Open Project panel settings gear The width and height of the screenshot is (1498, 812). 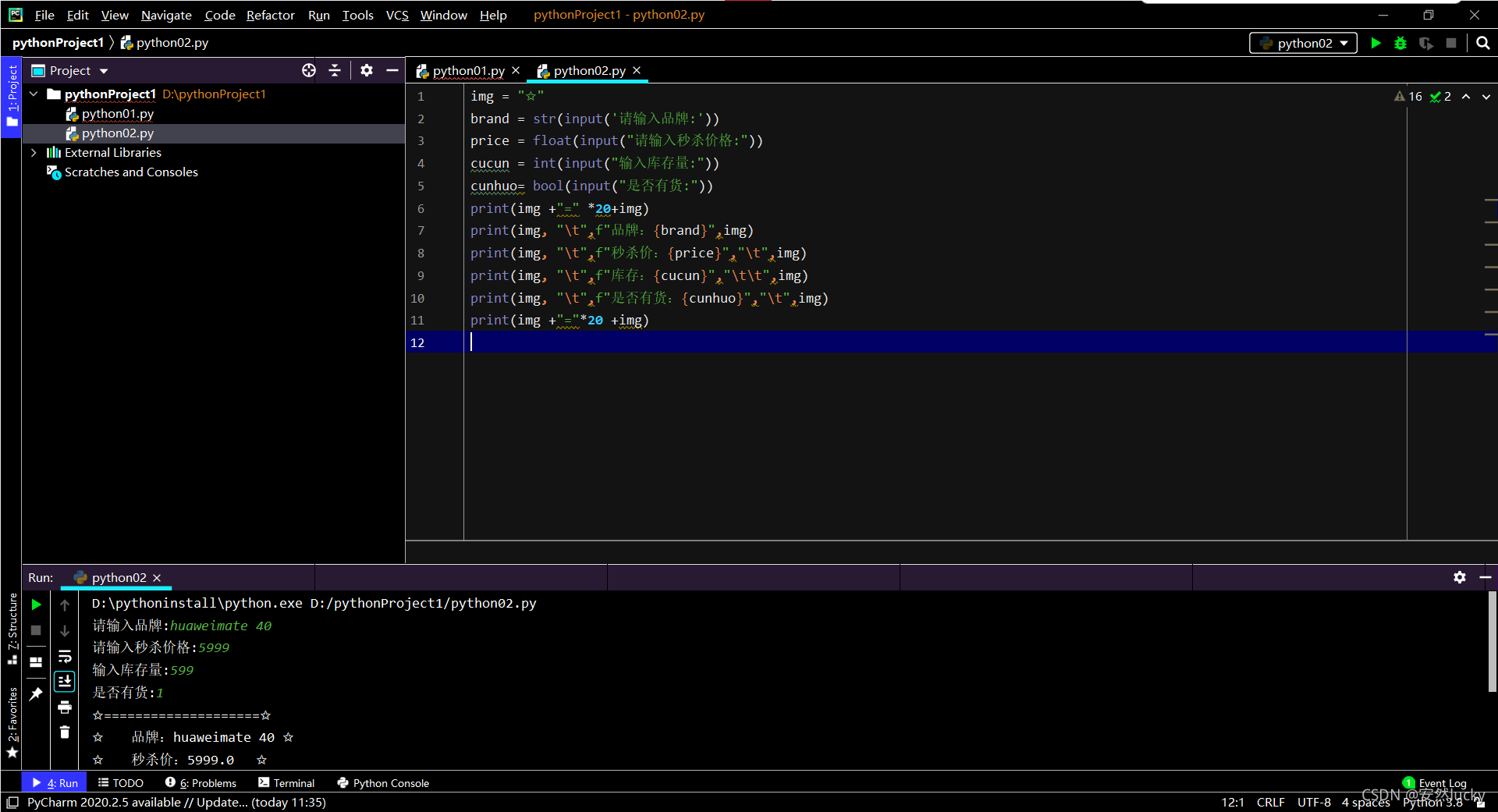(x=367, y=70)
